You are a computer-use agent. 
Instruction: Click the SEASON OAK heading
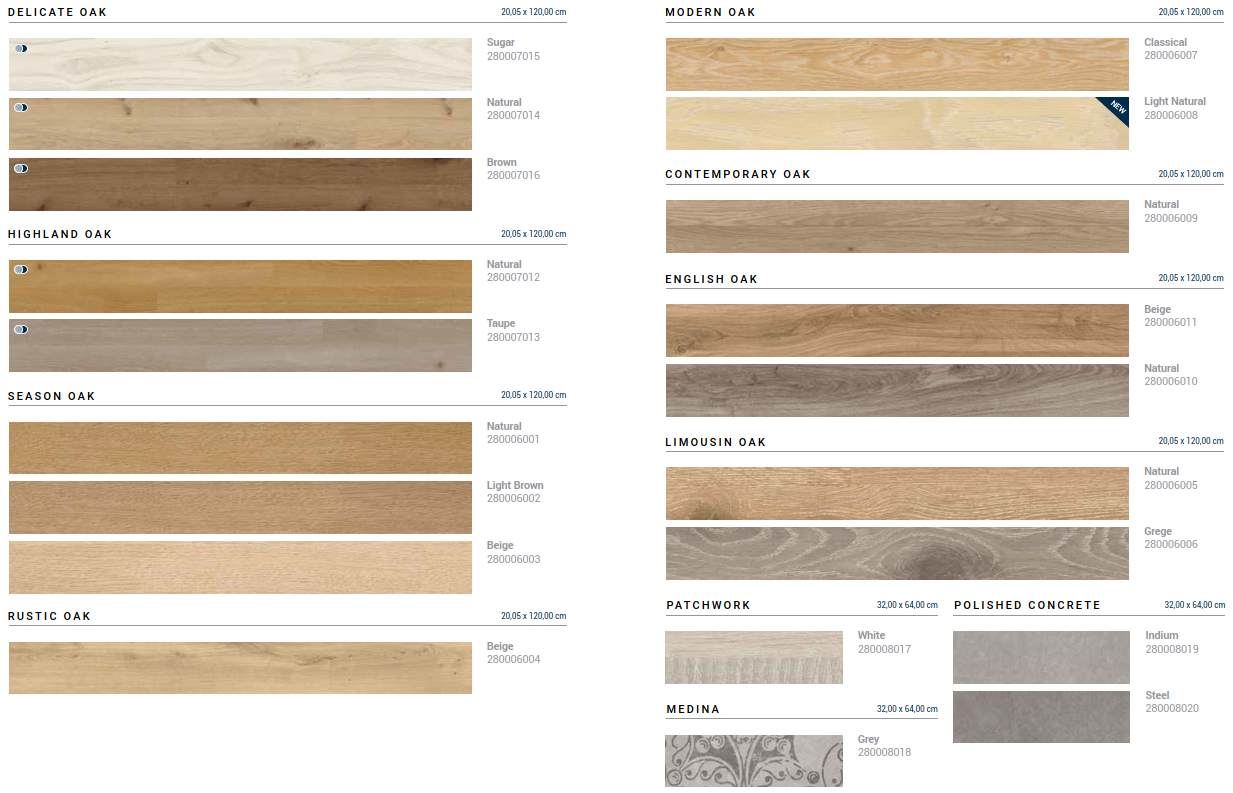(x=52, y=396)
